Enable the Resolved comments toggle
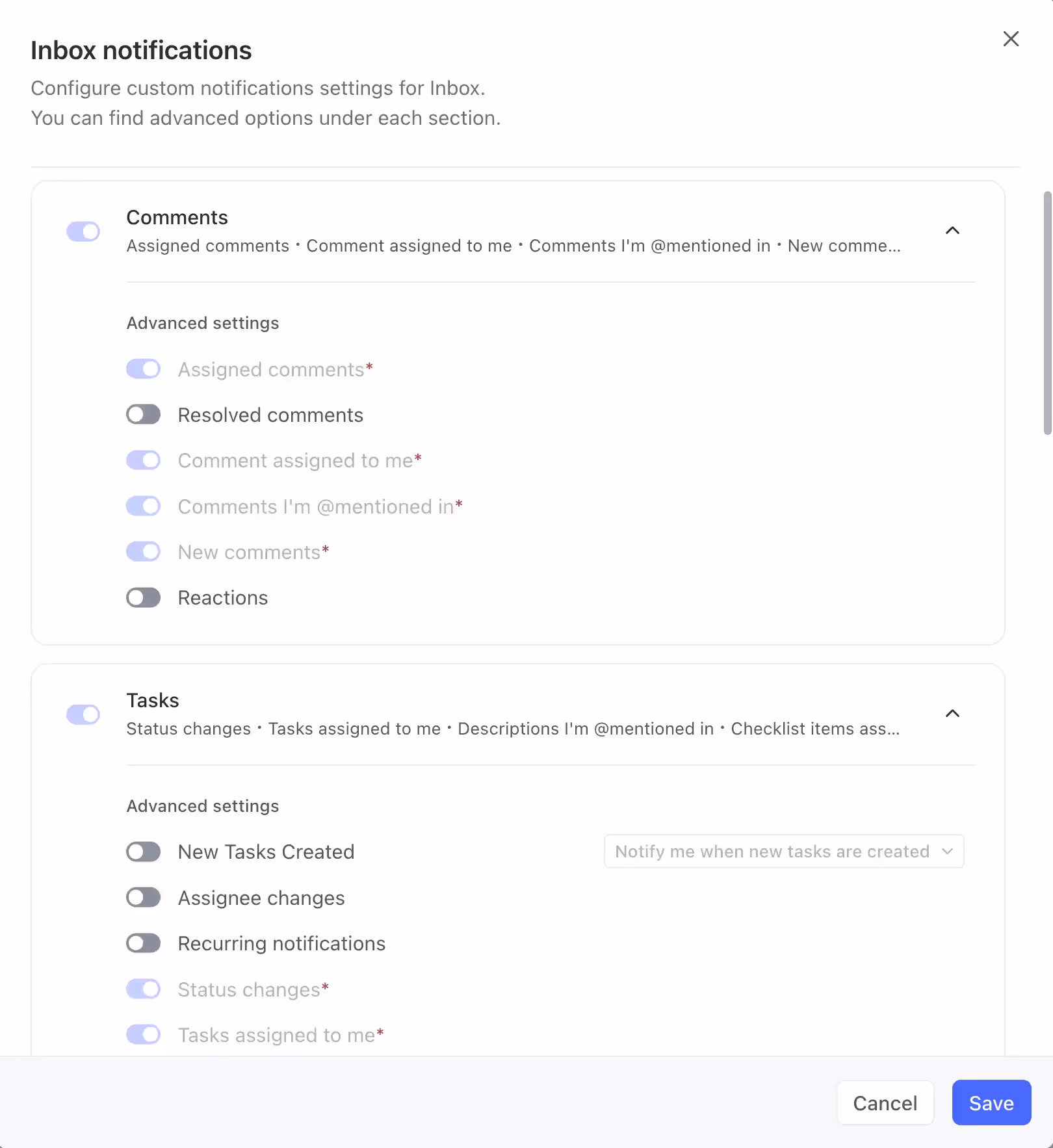Screen dimensions: 1053x1148 pyautogui.click(x=143, y=414)
